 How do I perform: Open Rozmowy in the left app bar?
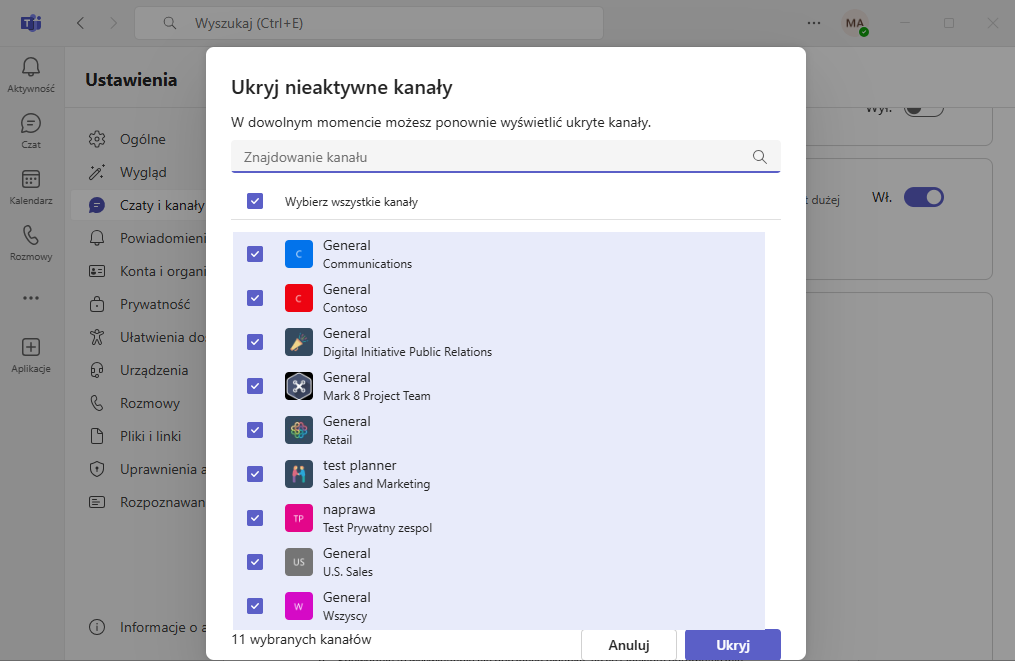[x=30, y=243]
